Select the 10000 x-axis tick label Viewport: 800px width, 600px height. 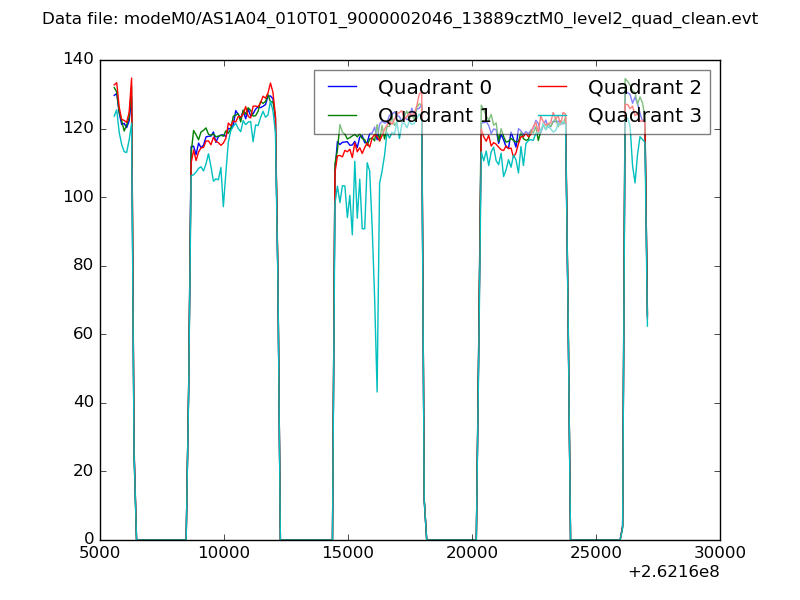pyautogui.click(x=224, y=553)
